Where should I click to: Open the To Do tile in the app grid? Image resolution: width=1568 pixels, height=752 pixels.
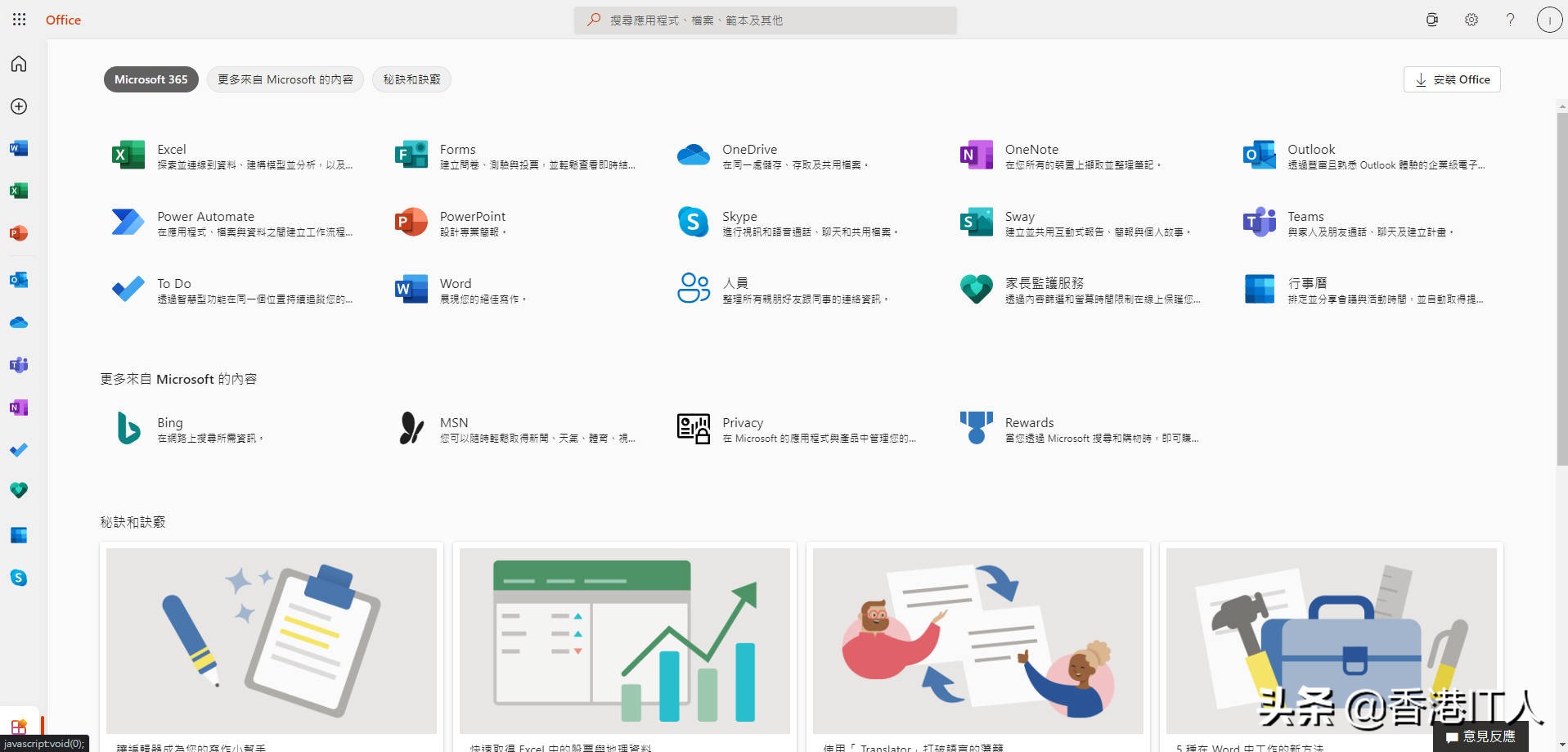(233, 290)
